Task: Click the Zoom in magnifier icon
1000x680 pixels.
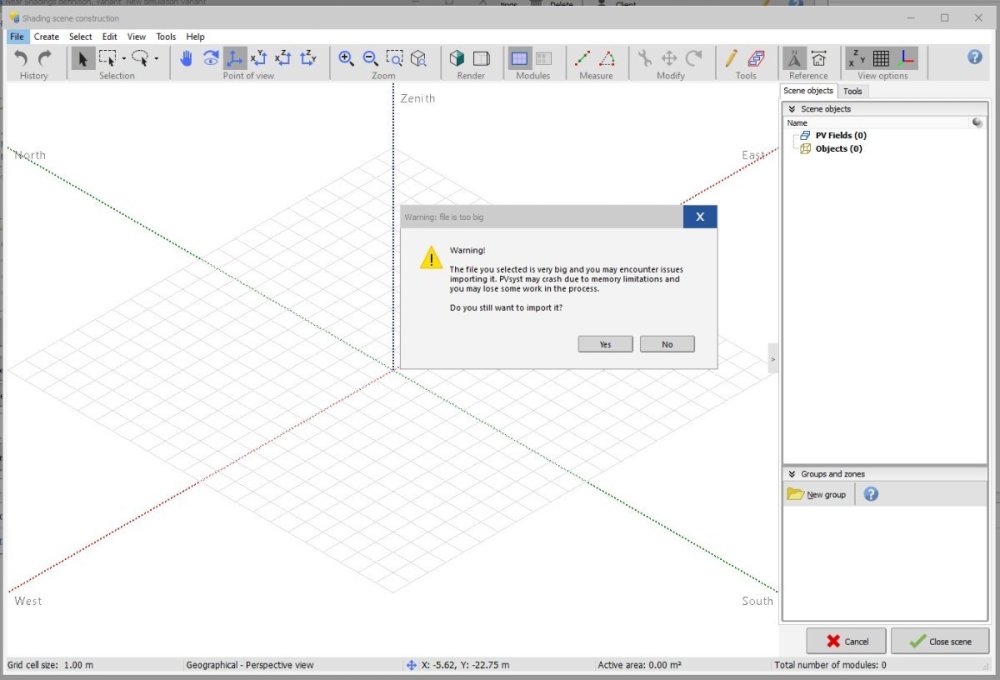Action: pyautogui.click(x=345, y=58)
